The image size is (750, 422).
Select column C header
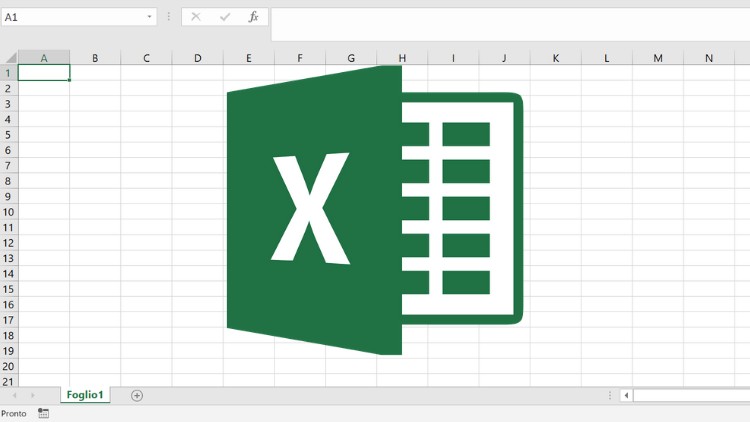(146, 58)
